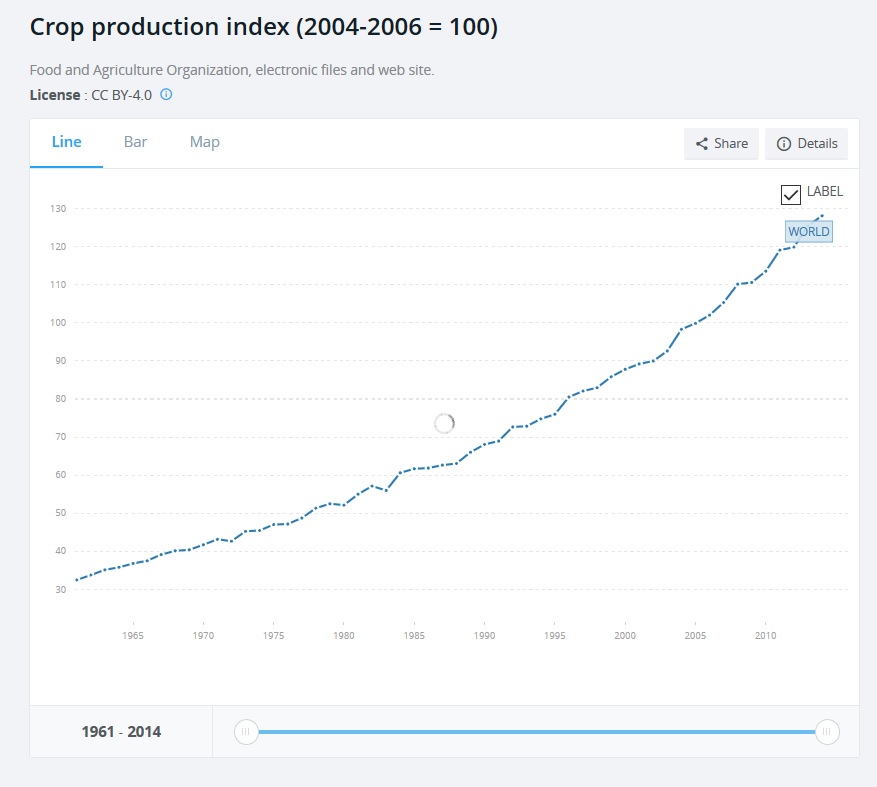Click the loading spinner in the chart

click(x=445, y=423)
